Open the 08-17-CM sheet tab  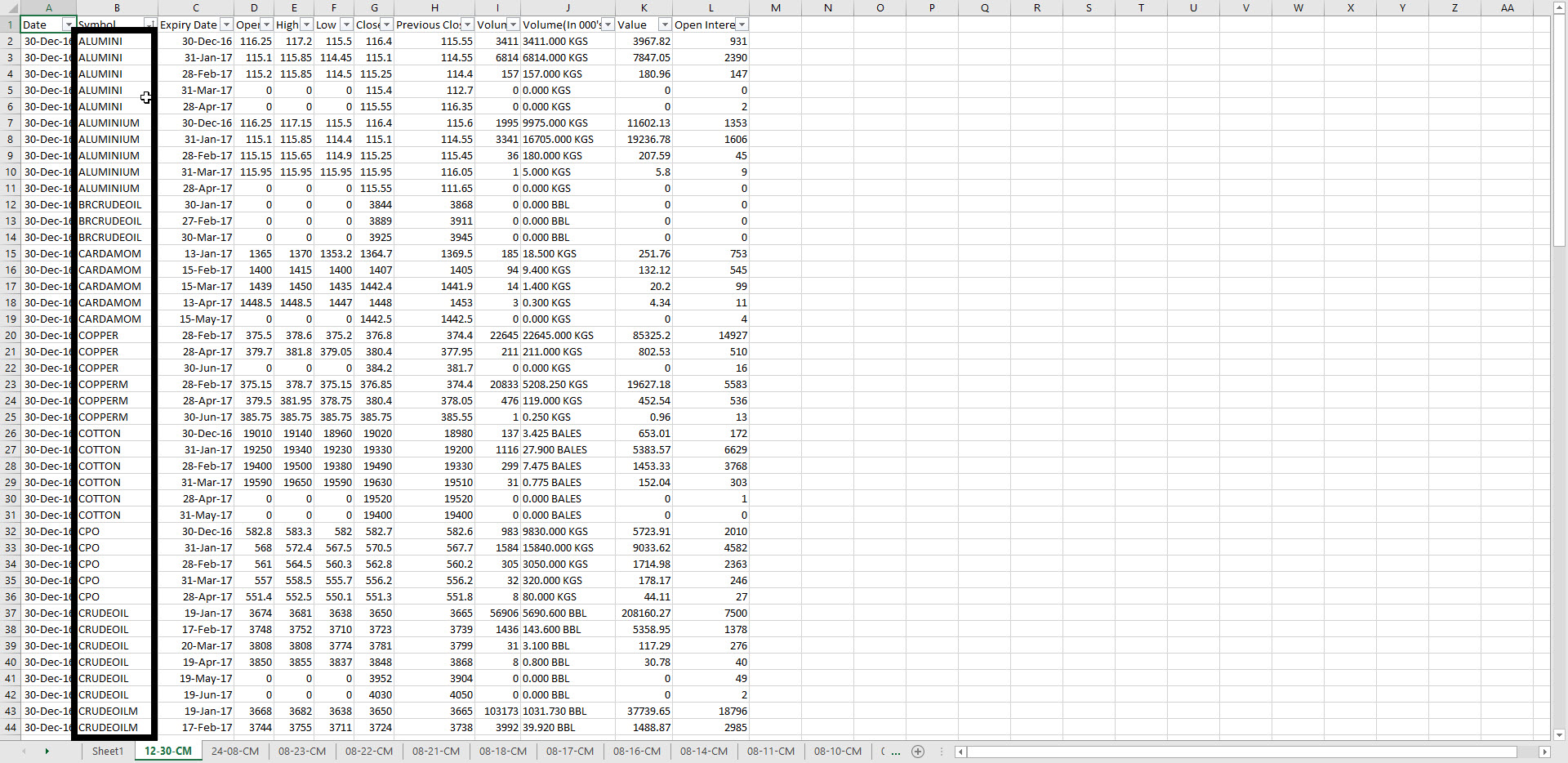click(x=570, y=752)
